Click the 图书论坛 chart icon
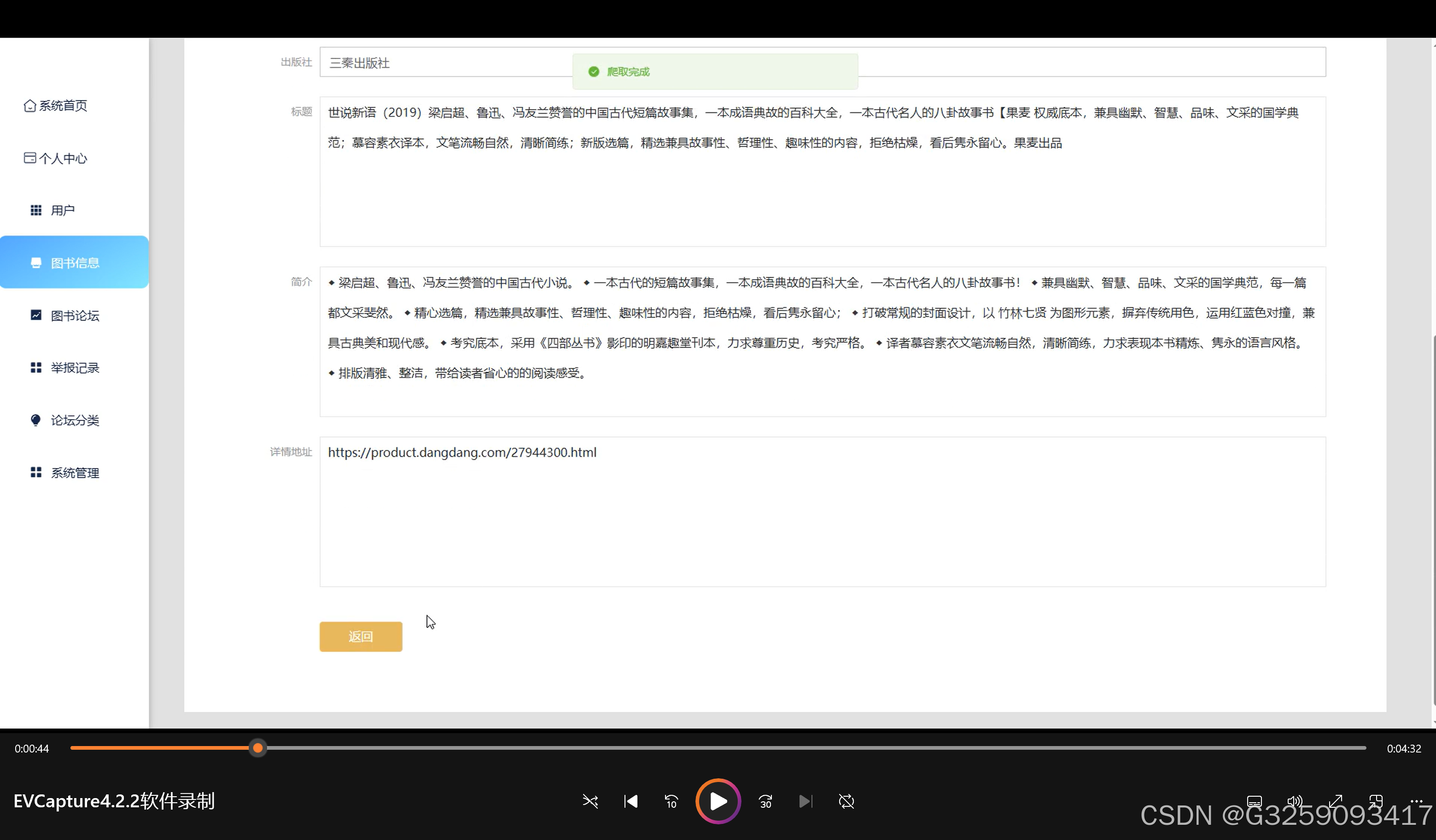 [x=36, y=315]
